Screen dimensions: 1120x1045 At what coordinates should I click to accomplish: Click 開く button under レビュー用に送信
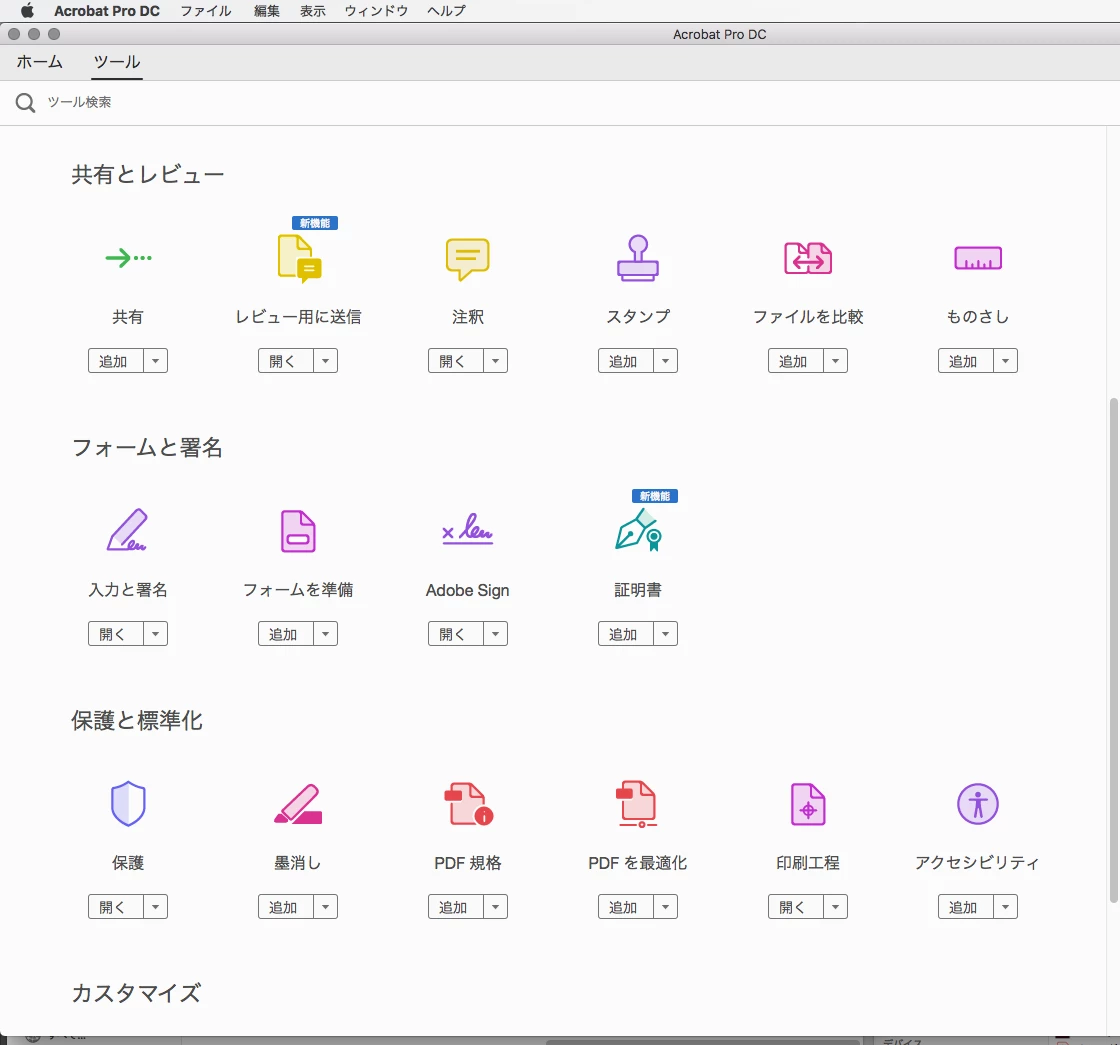click(x=286, y=361)
